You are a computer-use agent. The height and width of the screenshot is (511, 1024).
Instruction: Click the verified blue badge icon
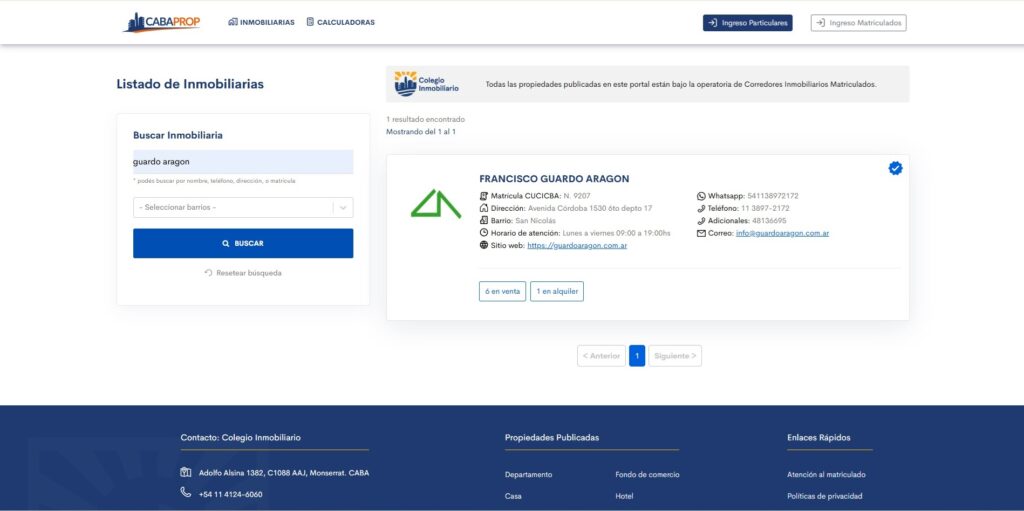[x=895, y=168]
